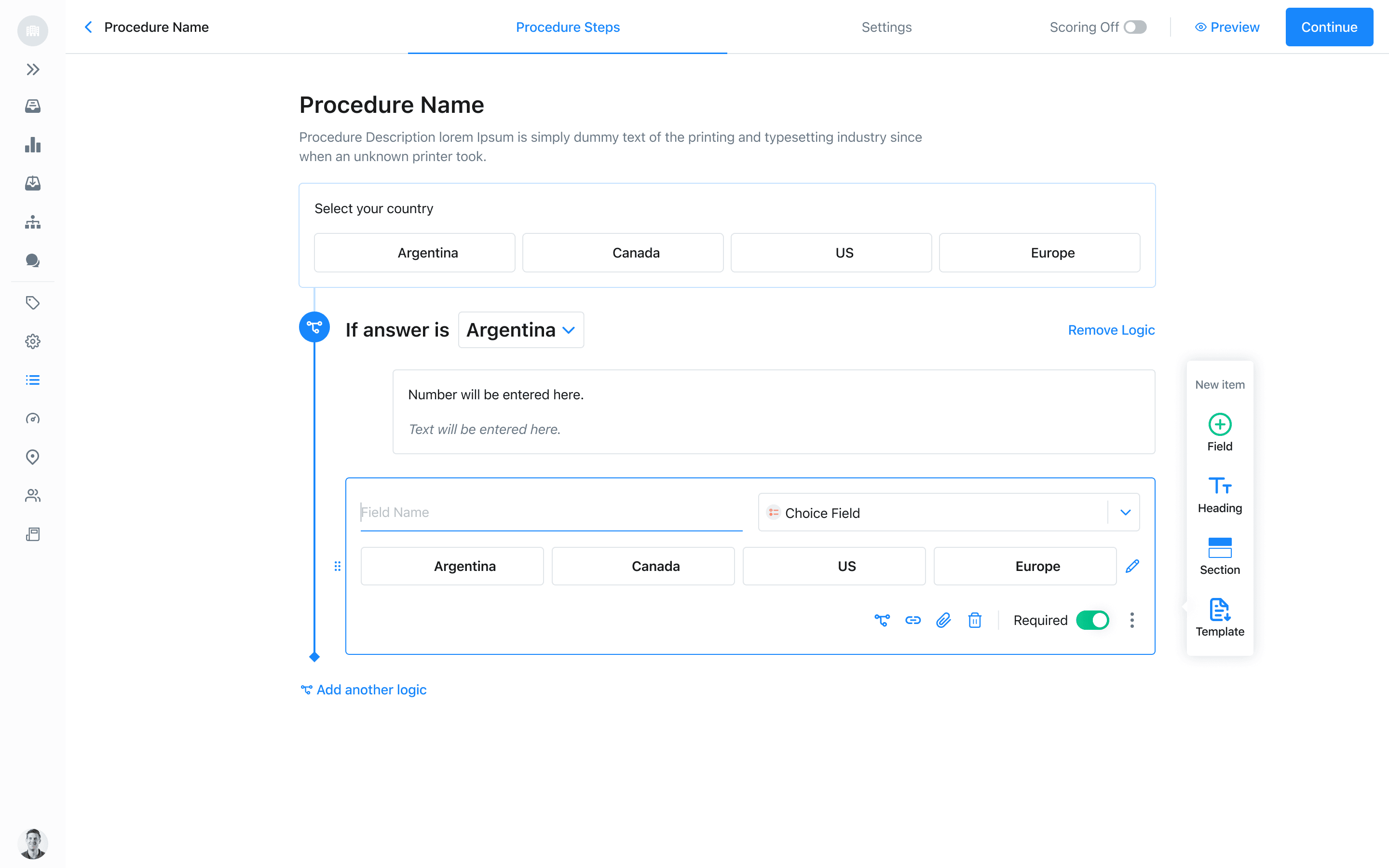Click Add another logic

364,690
